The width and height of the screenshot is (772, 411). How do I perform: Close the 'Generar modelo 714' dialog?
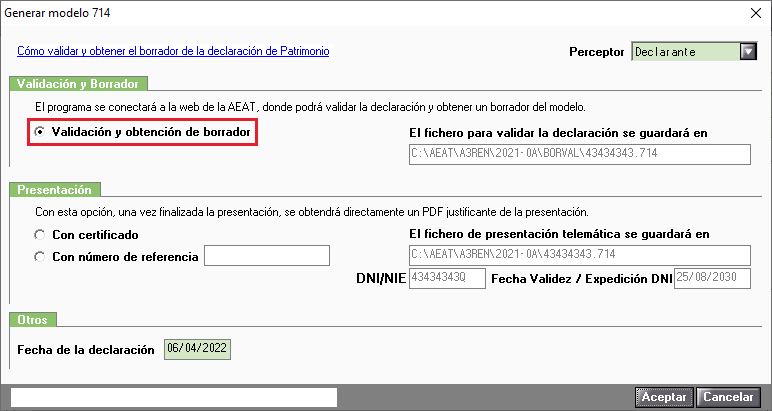pyautogui.click(x=756, y=13)
